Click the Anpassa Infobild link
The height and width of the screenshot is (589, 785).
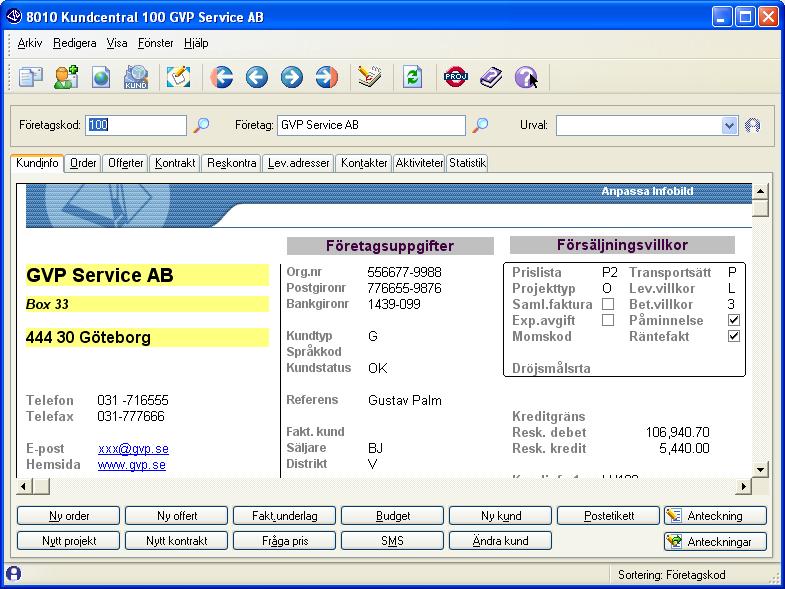point(647,191)
